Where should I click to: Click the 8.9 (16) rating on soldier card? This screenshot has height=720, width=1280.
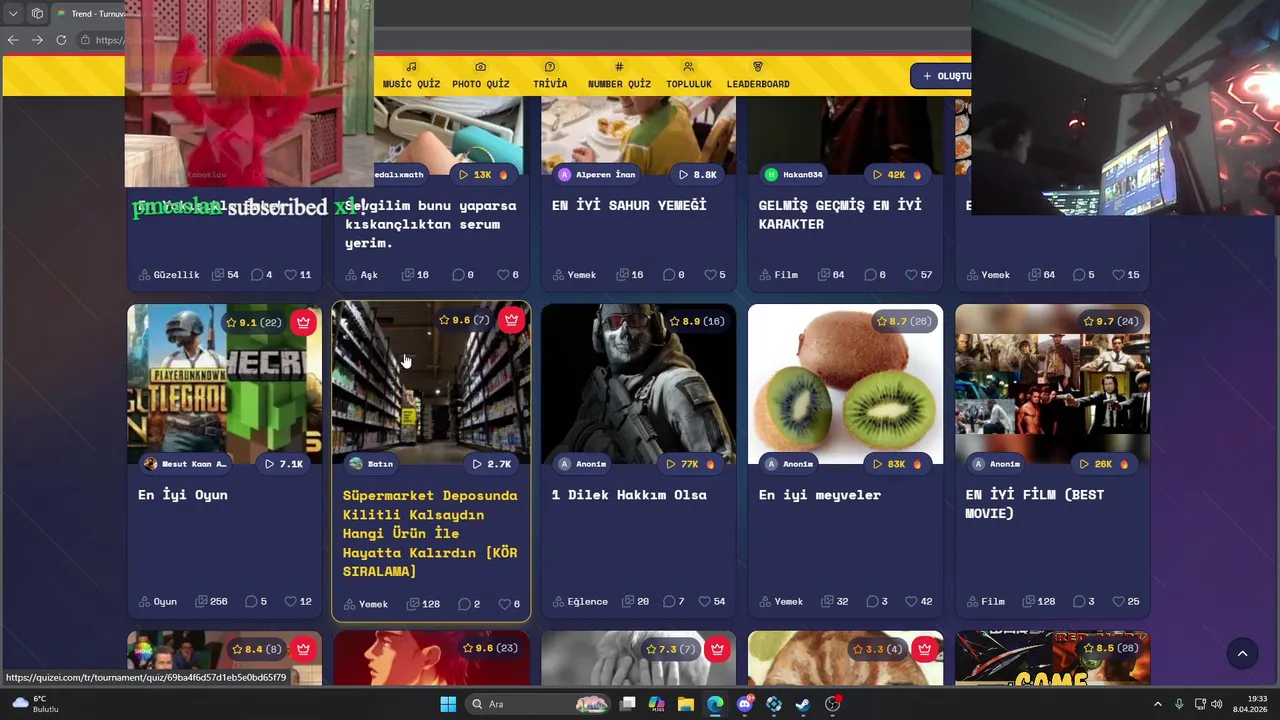696,321
